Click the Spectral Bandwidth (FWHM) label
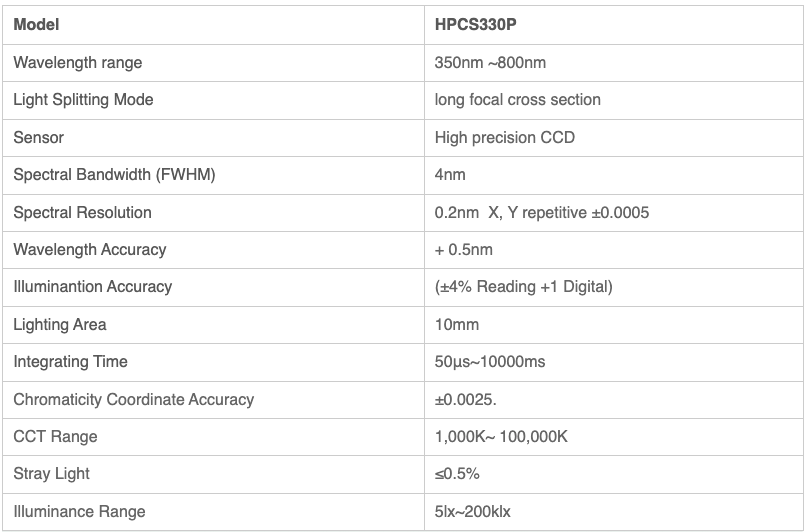 (x=114, y=175)
